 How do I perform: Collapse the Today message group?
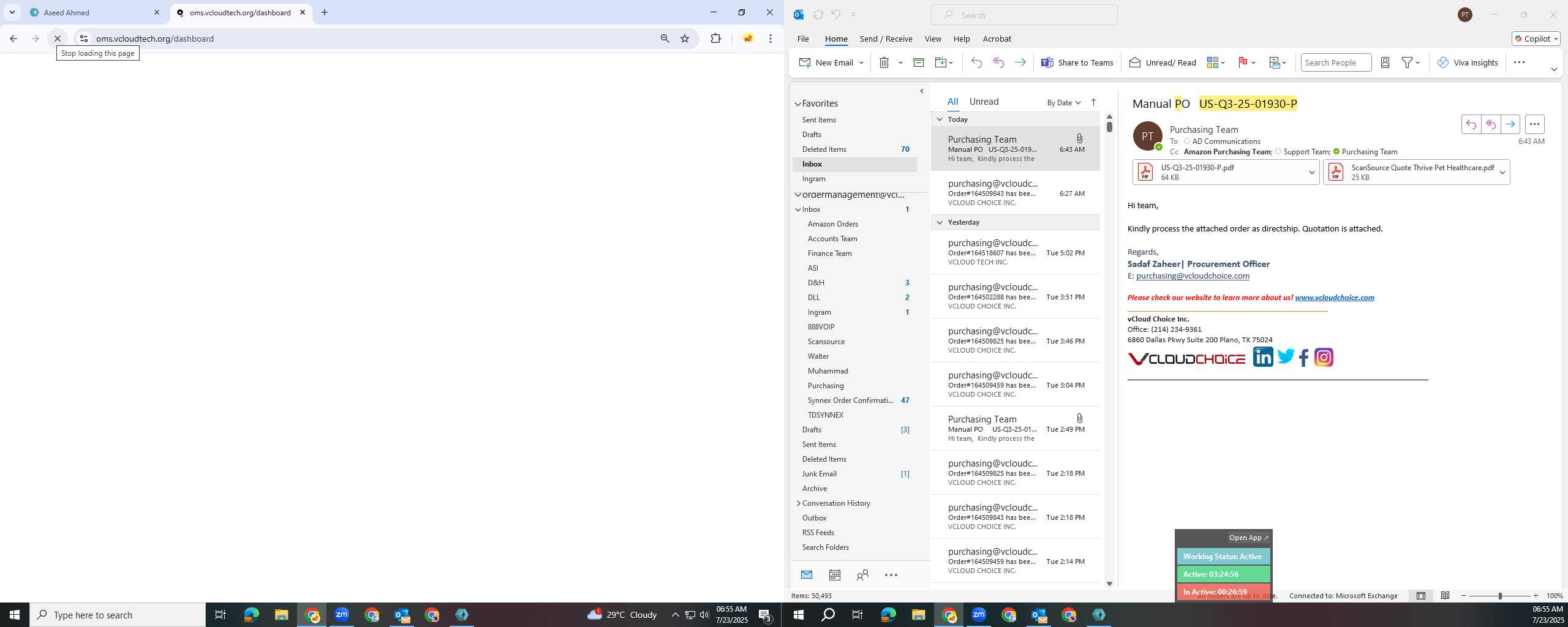click(x=940, y=119)
